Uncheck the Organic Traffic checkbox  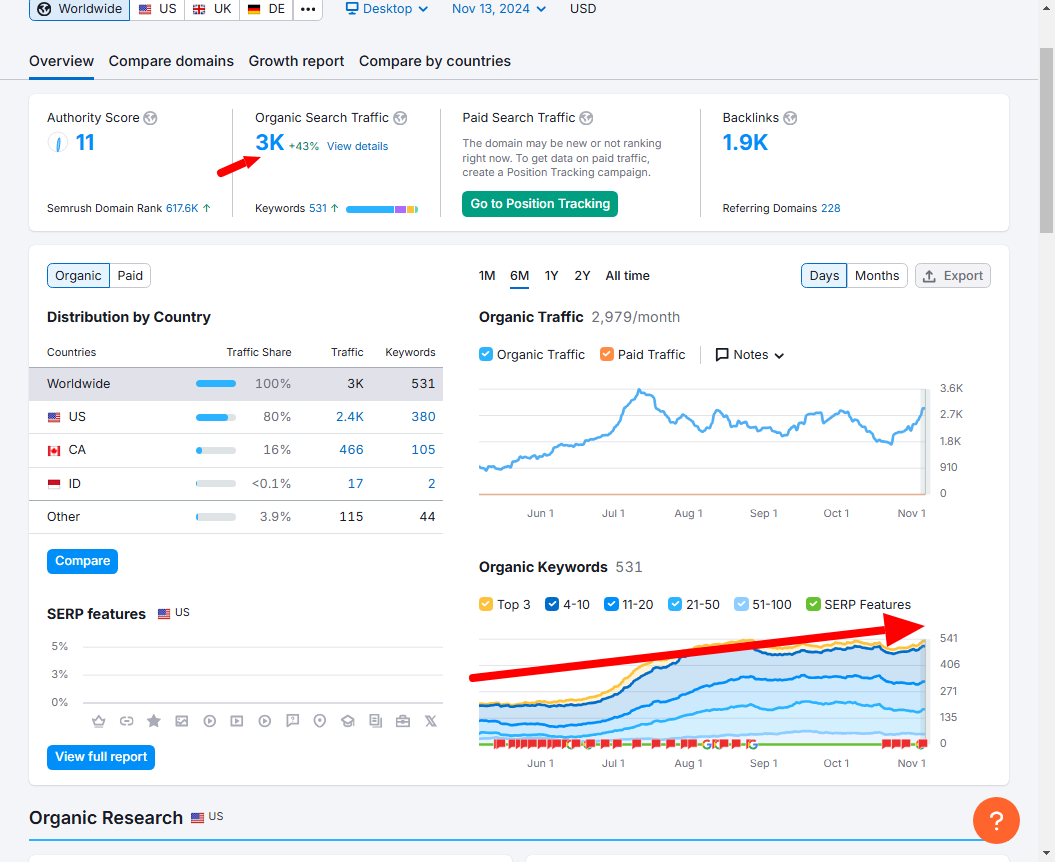486,354
